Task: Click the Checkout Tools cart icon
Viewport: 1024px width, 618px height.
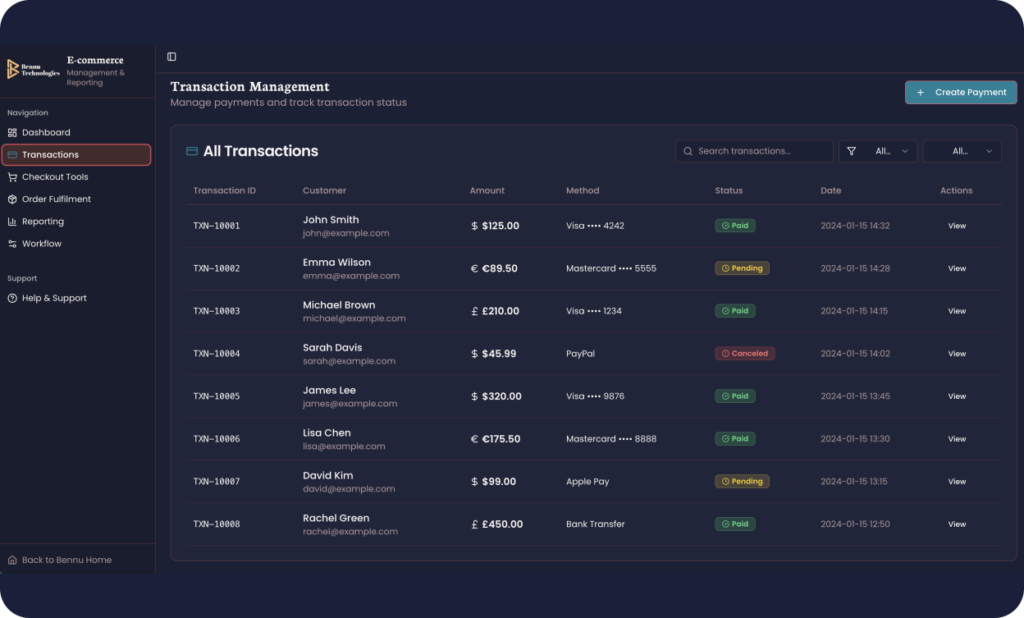Action: [12, 177]
